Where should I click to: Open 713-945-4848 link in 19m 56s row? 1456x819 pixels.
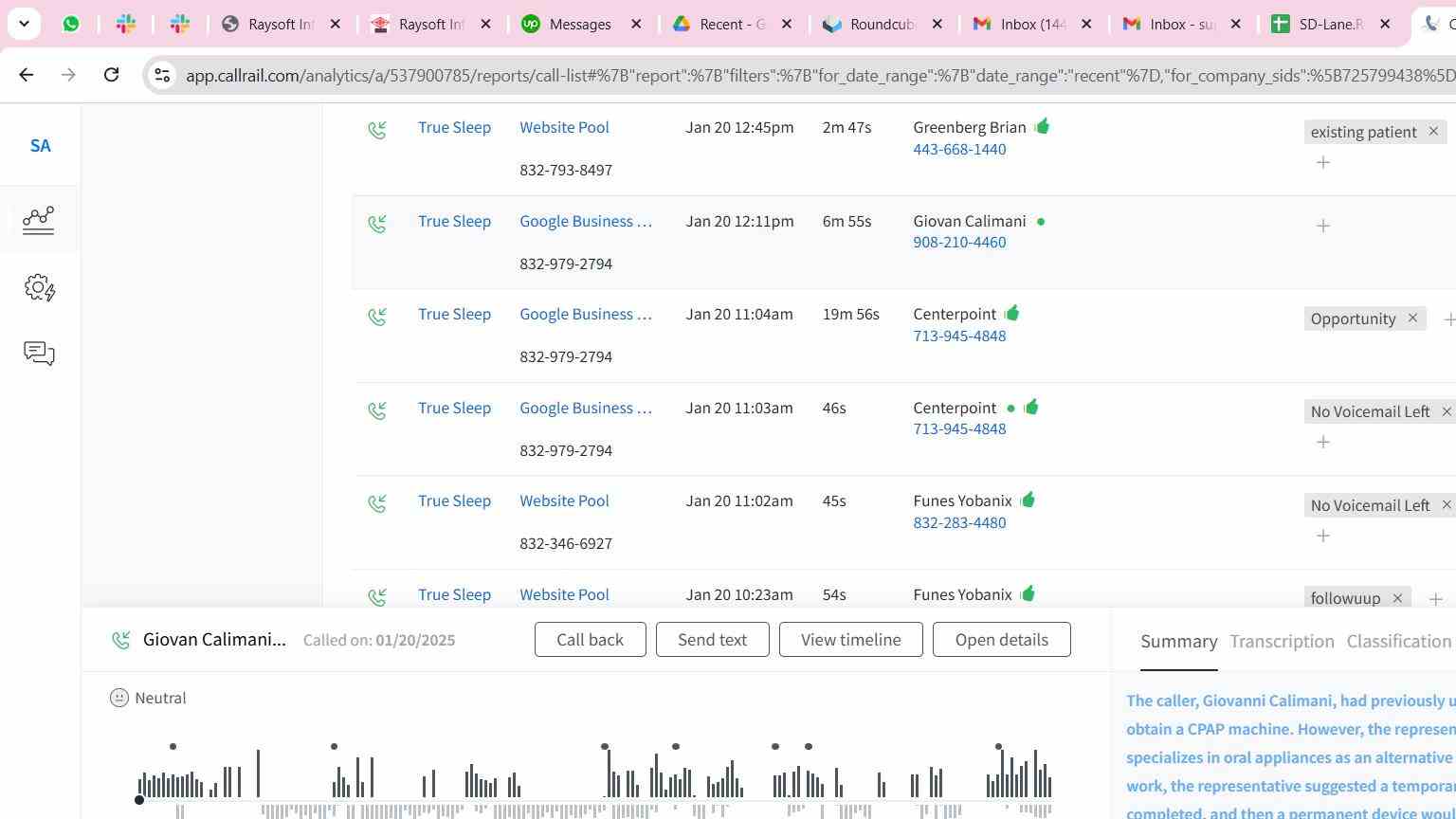pyautogui.click(x=959, y=336)
